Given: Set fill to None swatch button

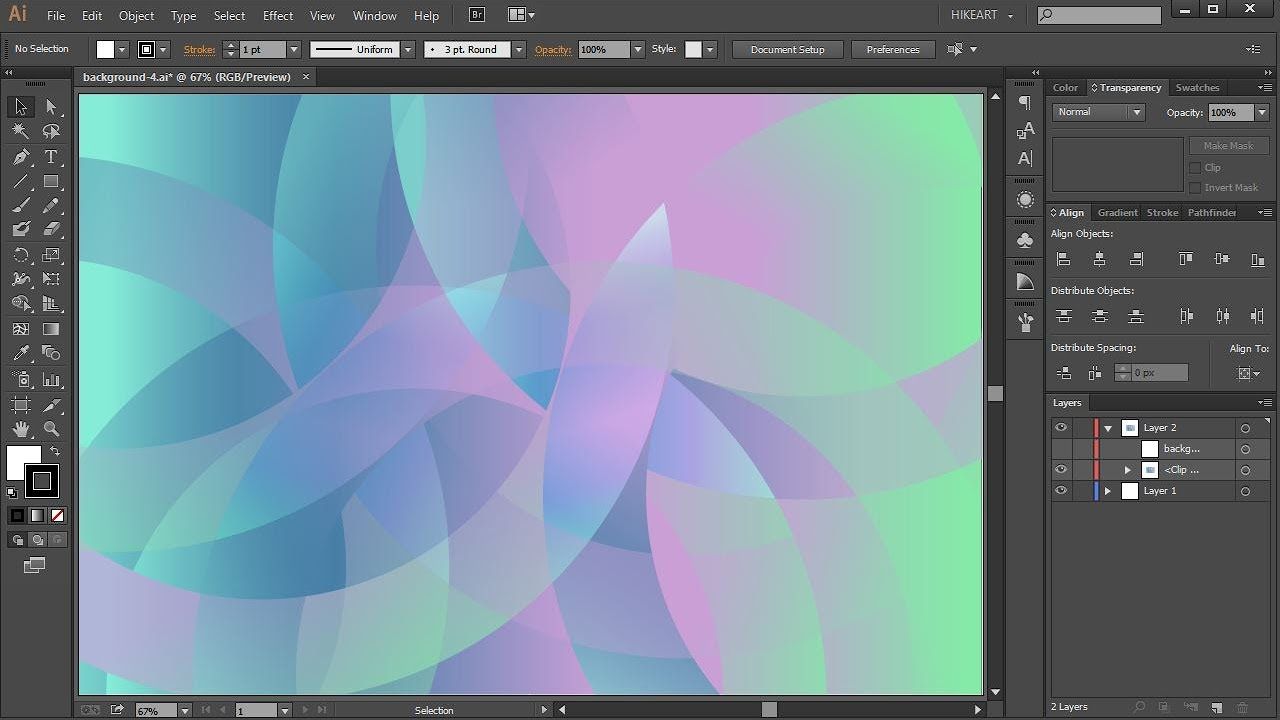Looking at the screenshot, I should 57,516.
